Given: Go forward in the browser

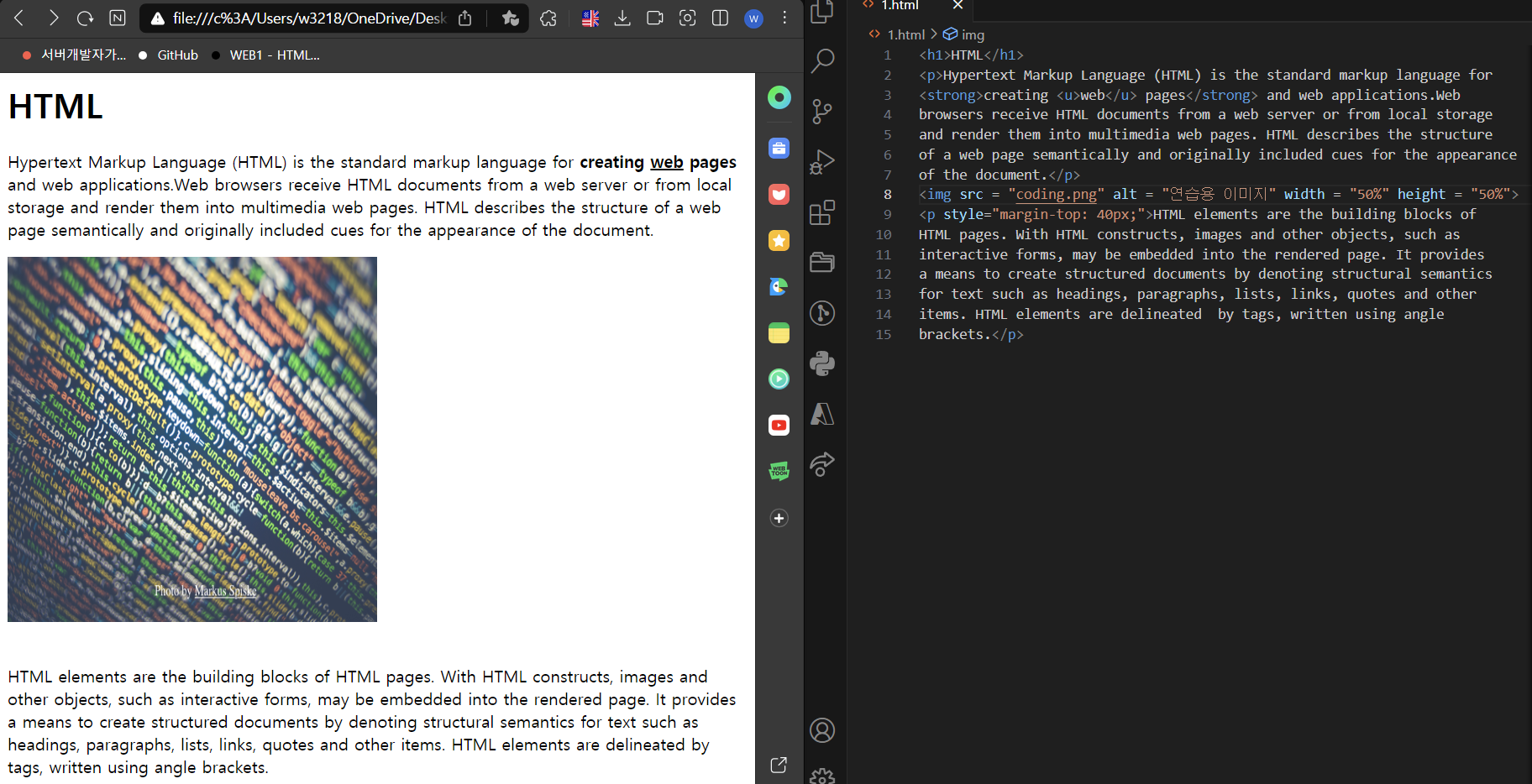Looking at the screenshot, I should tap(53, 18).
